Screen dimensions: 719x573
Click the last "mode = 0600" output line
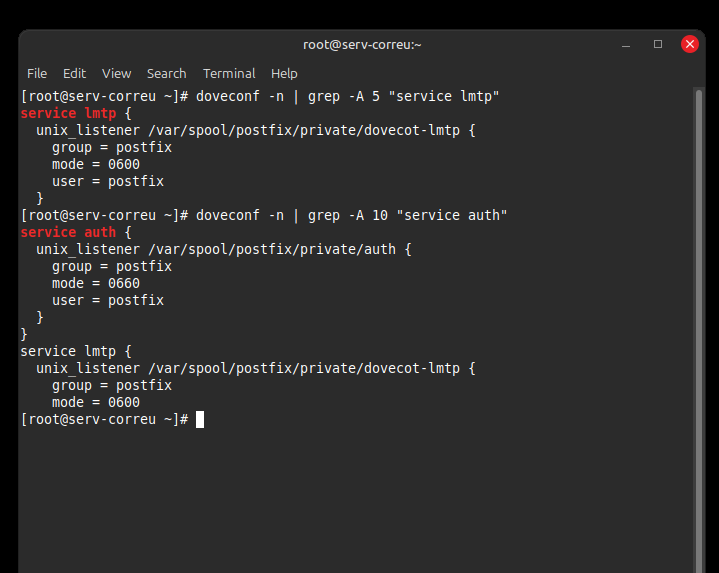click(x=96, y=402)
